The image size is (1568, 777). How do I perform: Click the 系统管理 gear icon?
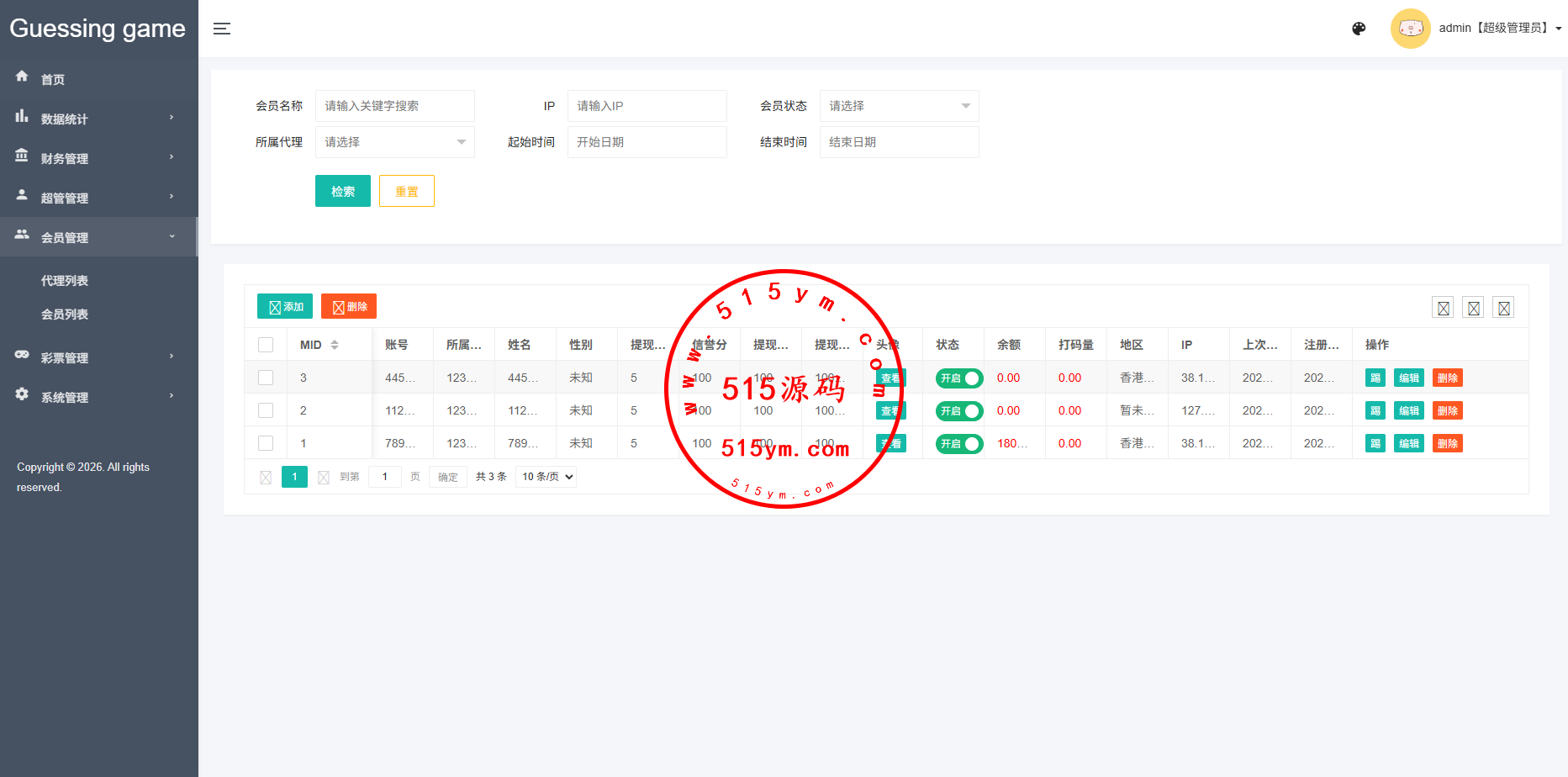pos(22,394)
